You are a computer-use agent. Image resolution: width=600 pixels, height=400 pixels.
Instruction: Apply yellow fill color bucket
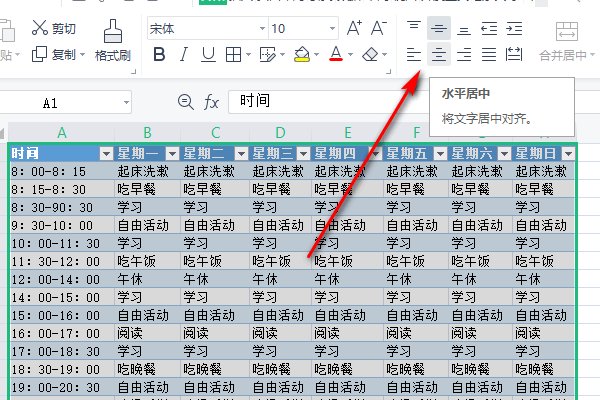pos(302,54)
